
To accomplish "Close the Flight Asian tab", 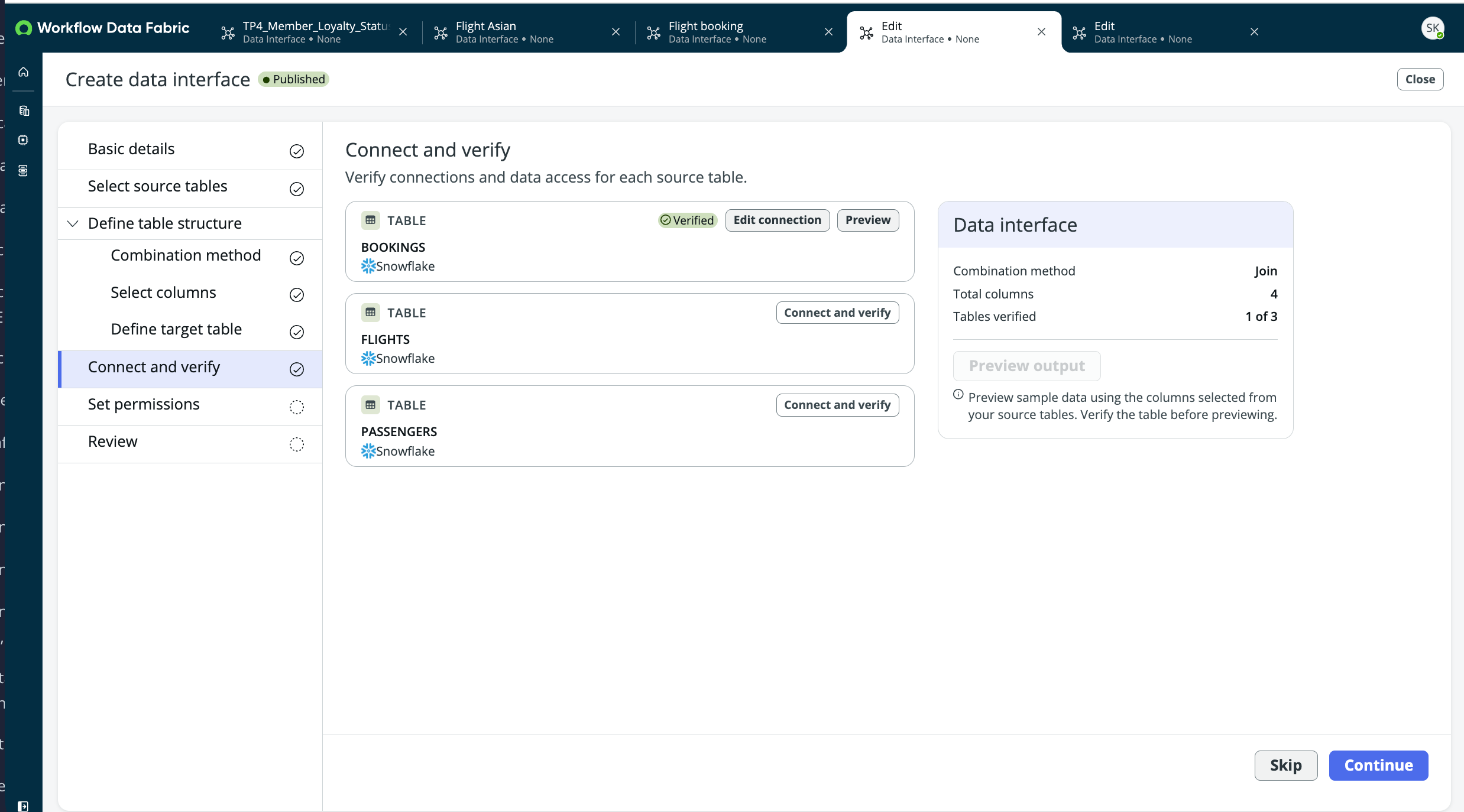I will tap(616, 32).
